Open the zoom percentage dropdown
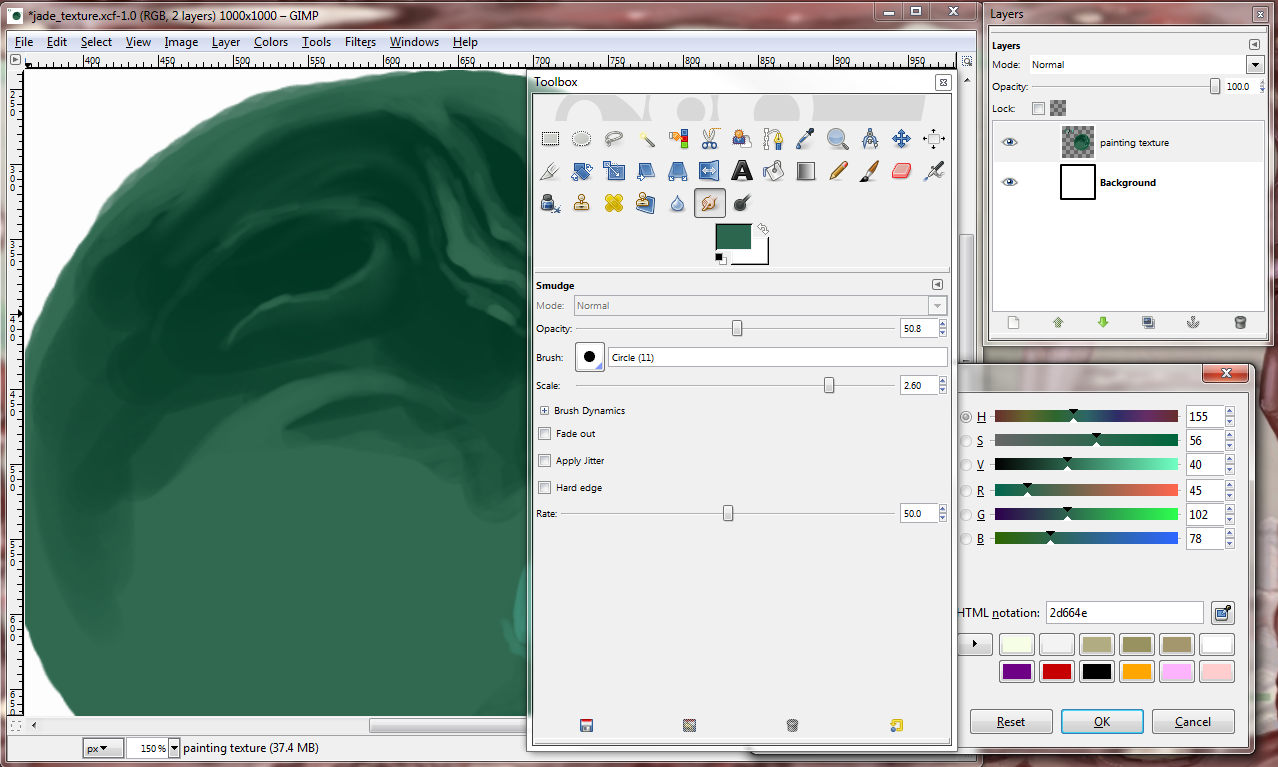Screen dimensions: 1278x767 coord(175,748)
